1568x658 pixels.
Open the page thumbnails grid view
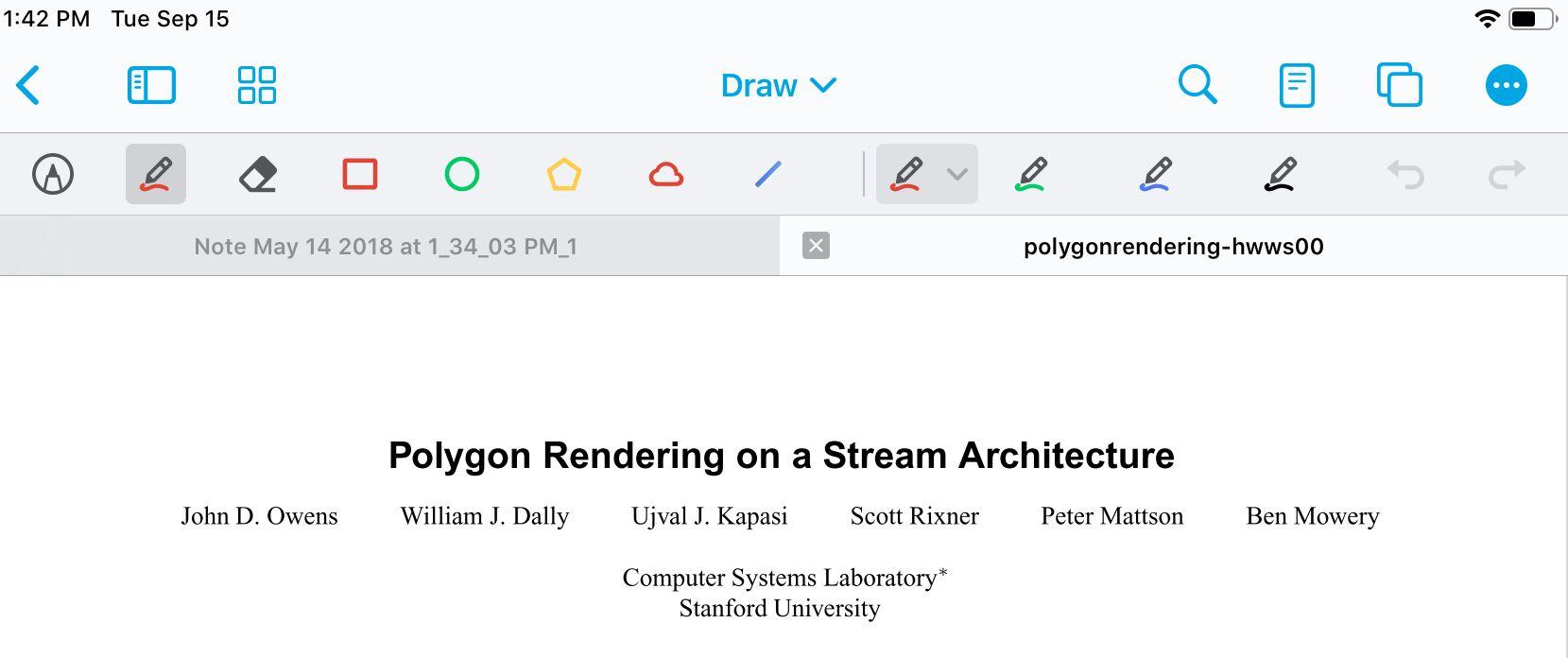pos(256,85)
